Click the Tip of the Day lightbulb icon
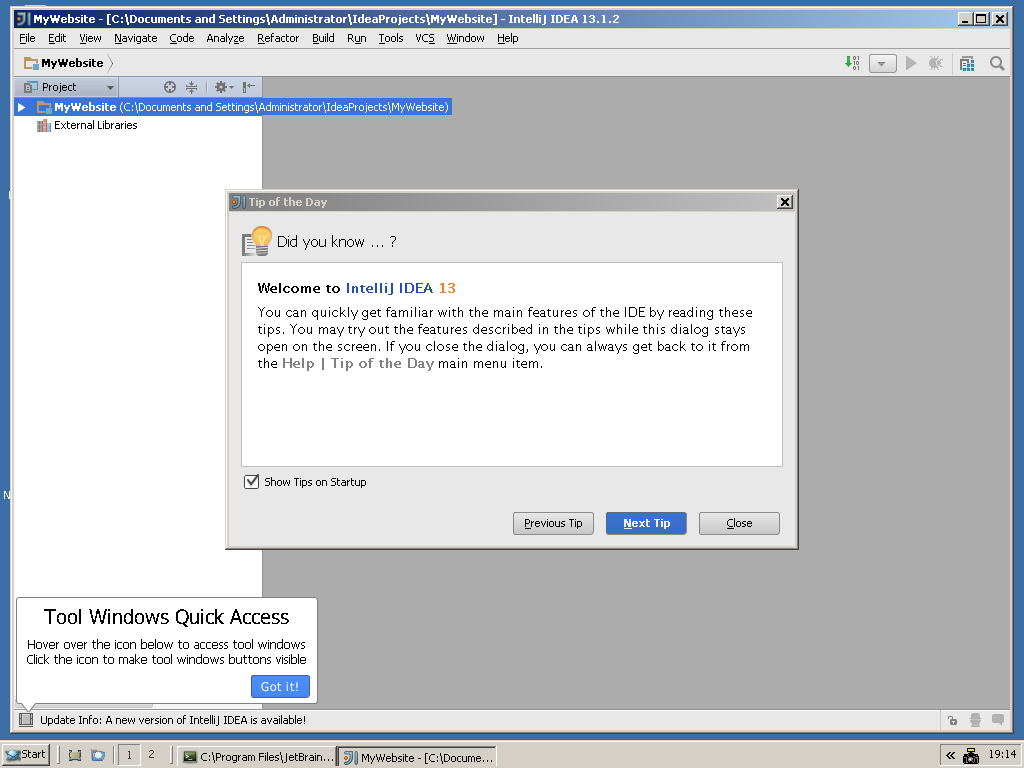This screenshot has width=1024, height=768. pos(257,241)
